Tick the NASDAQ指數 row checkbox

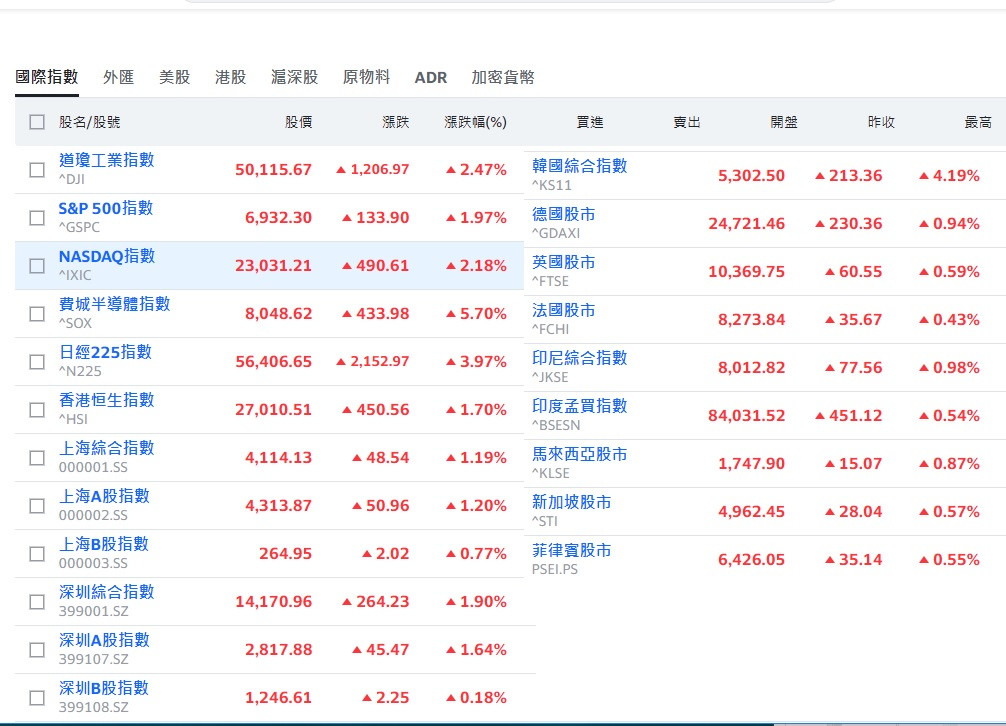tap(37, 266)
